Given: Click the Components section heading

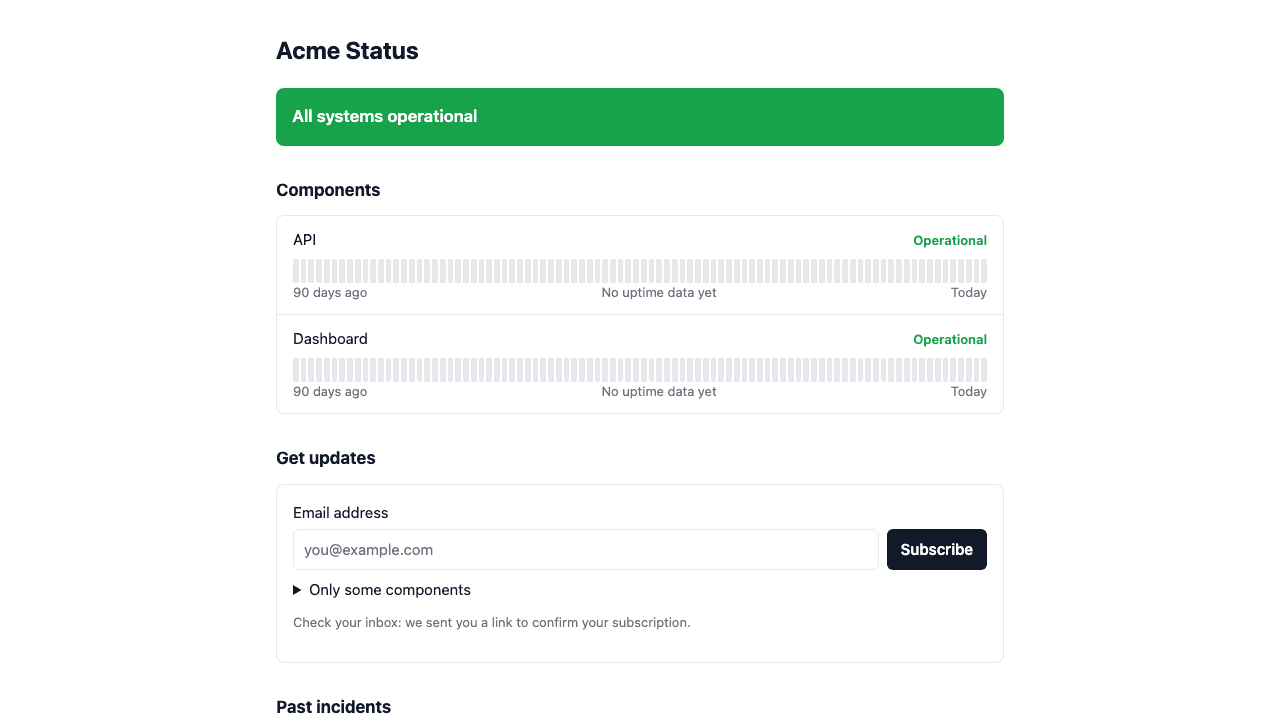Looking at the screenshot, I should coord(328,190).
